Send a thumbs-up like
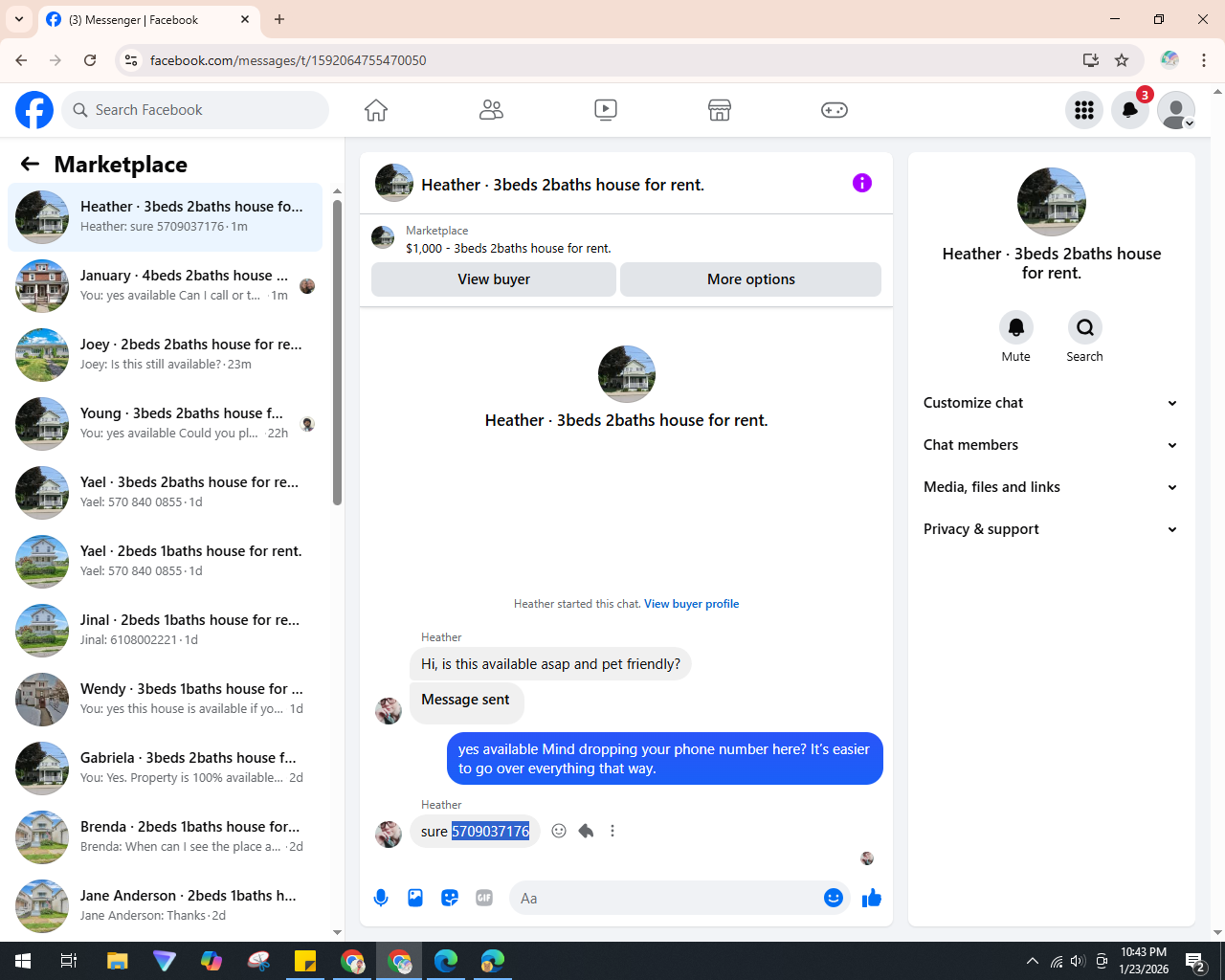The width and height of the screenshot is (1225, 980). pyautogui.click(x=872, y=898)
